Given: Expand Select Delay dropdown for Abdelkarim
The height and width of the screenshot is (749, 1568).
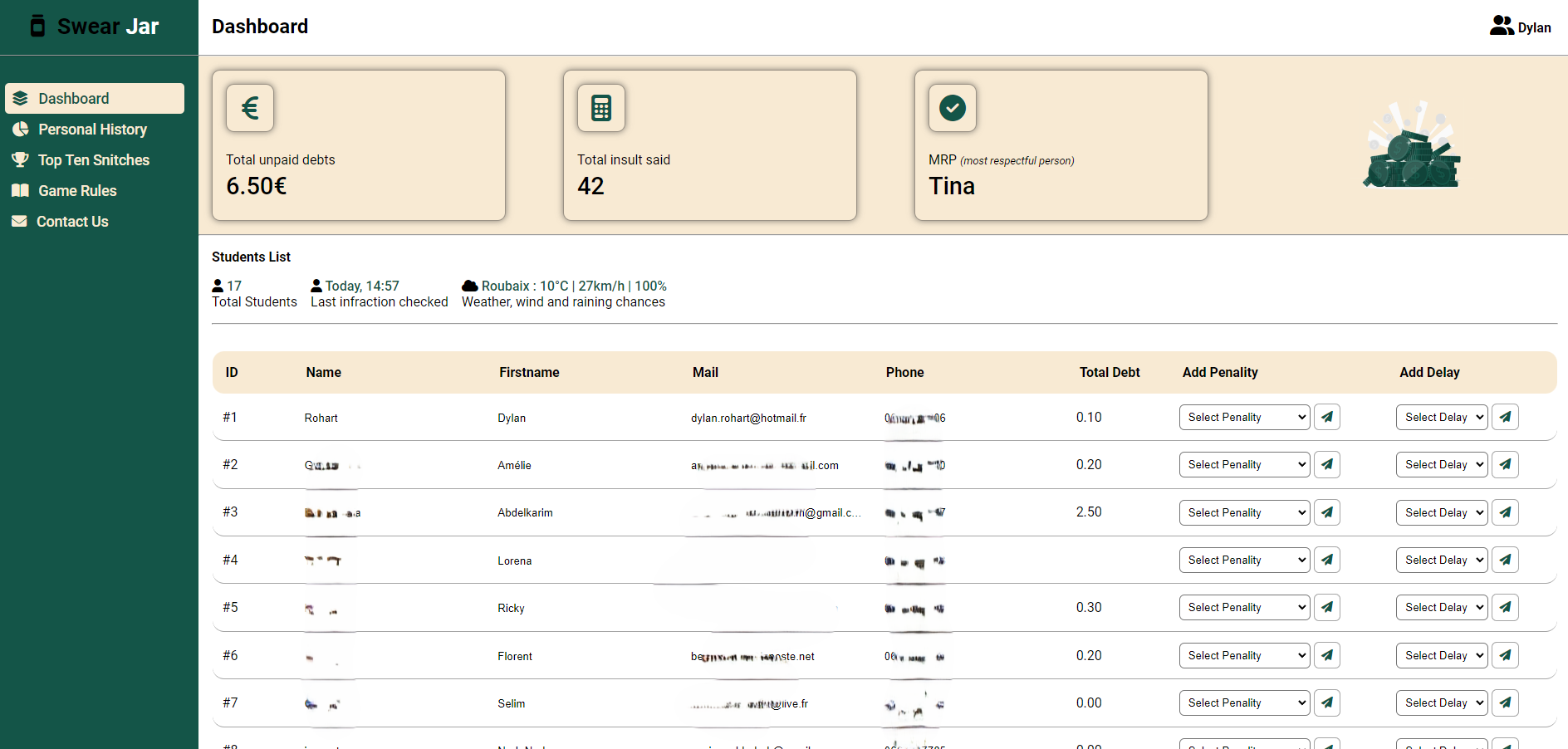Looking at the screenshot, I should [1442, 512].
